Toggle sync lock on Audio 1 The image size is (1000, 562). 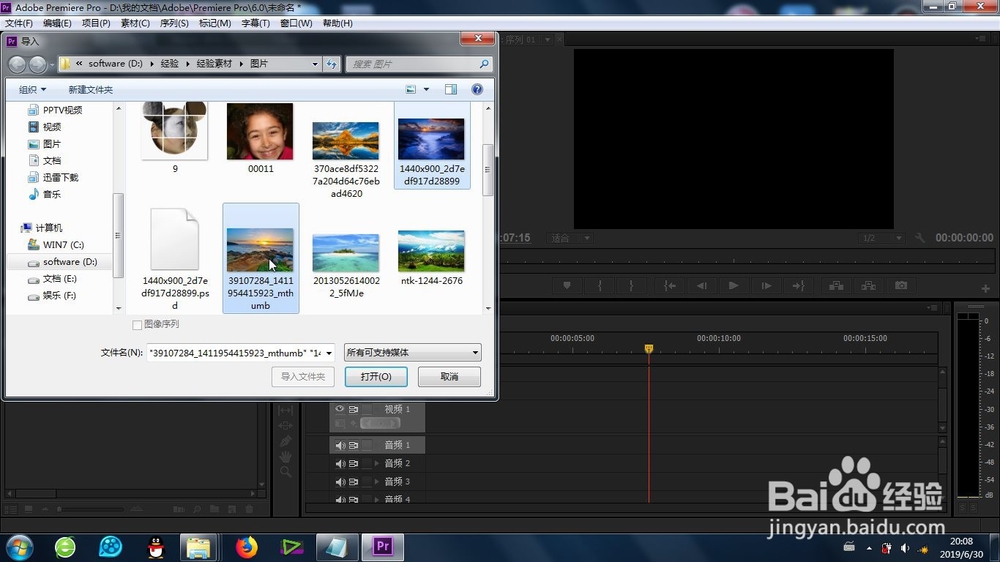(353, 445)
